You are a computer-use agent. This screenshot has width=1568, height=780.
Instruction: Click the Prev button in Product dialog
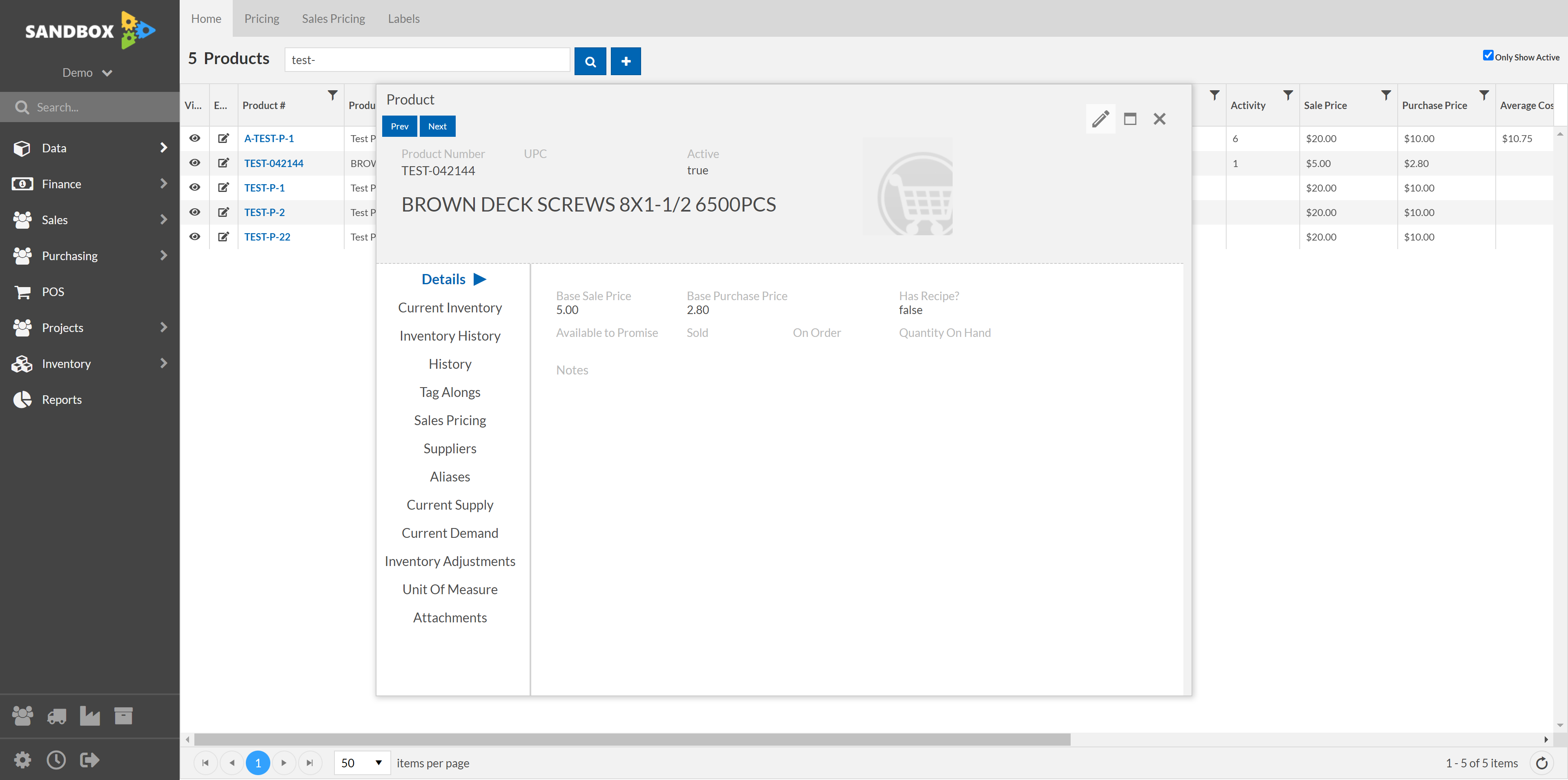(399, 126)
